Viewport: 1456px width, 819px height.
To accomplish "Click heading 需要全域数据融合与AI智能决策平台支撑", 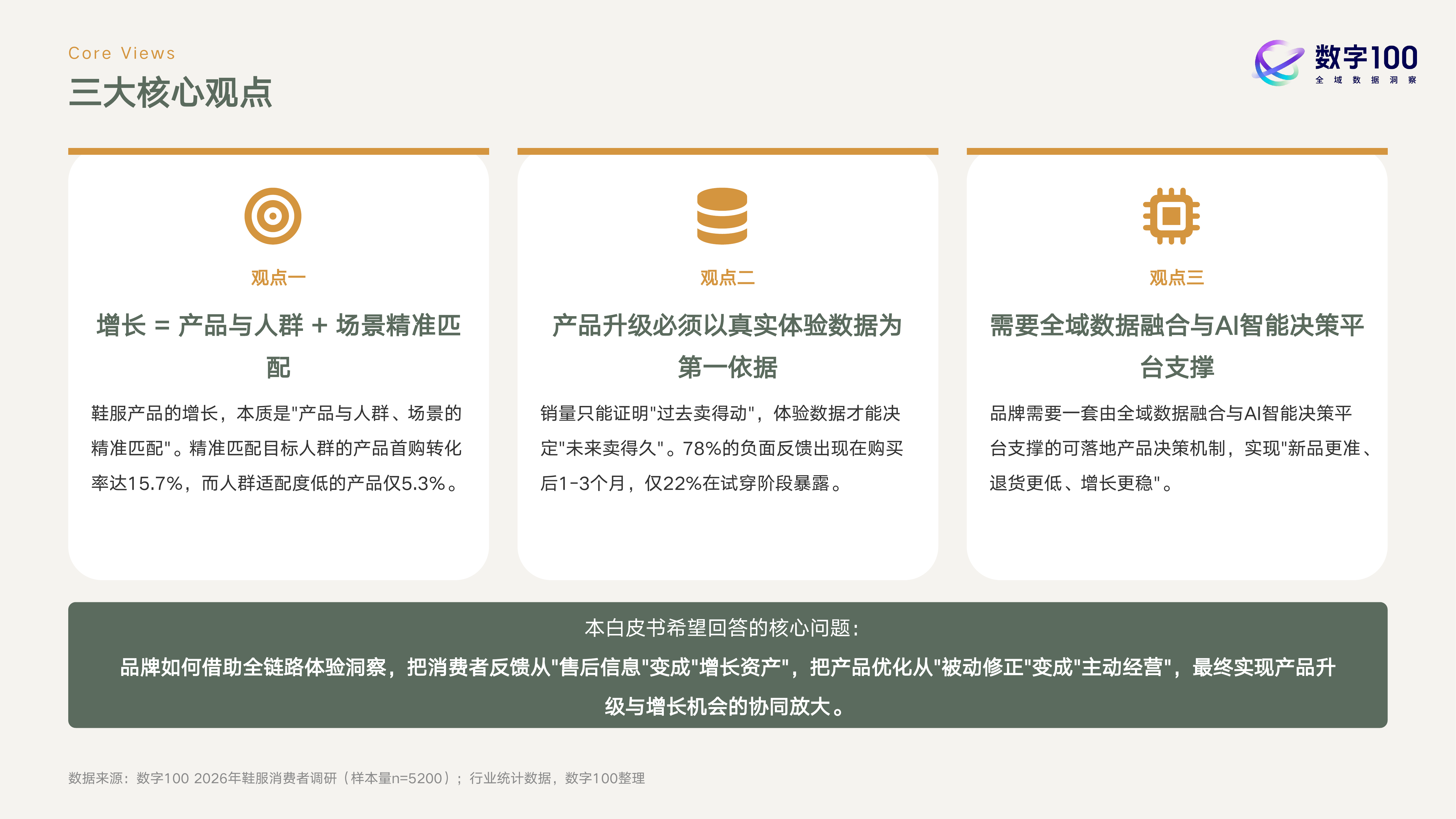I will (1177, 346).
